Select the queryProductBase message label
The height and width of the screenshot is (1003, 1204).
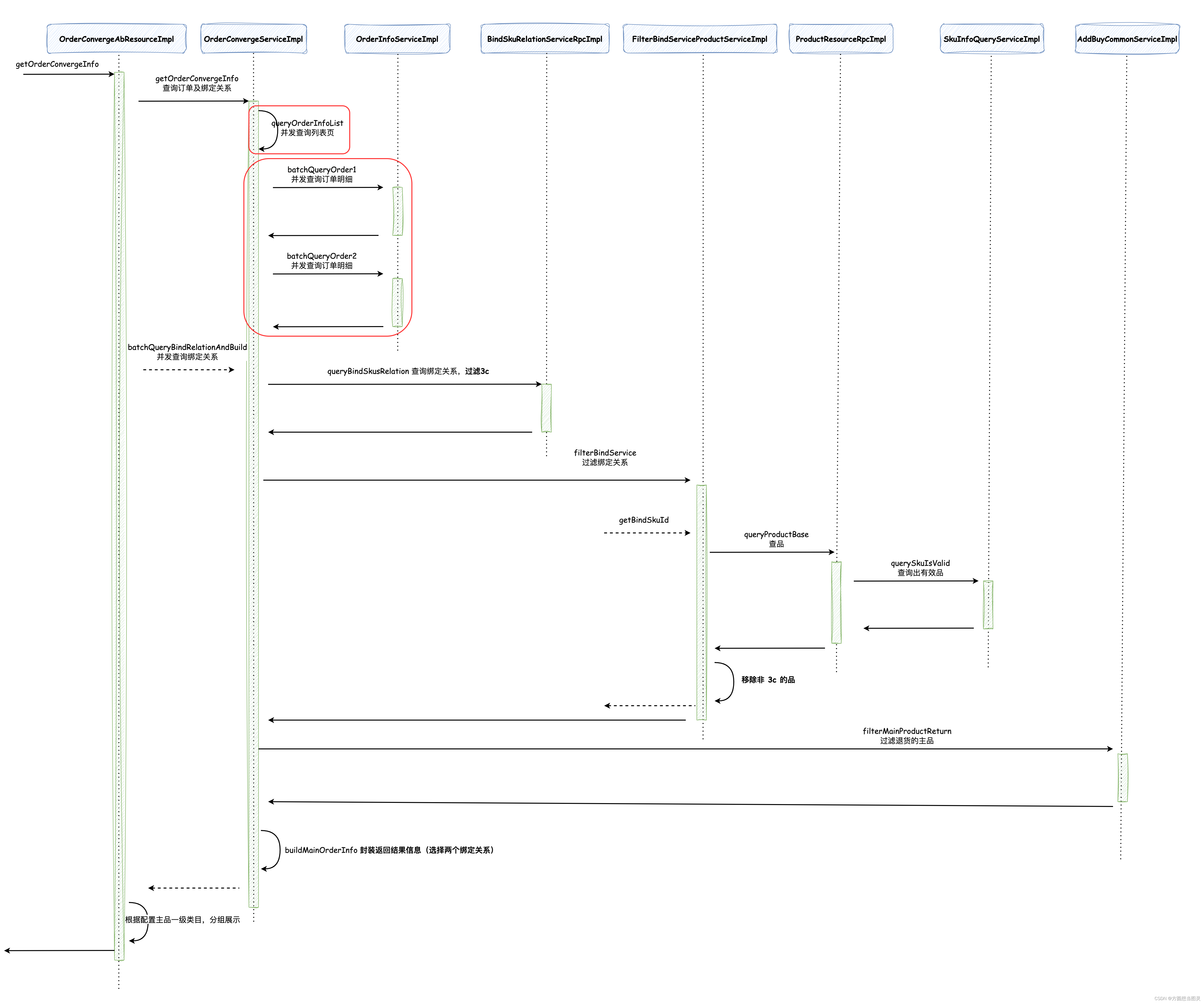pyautogui.click(x=776, y=535)
